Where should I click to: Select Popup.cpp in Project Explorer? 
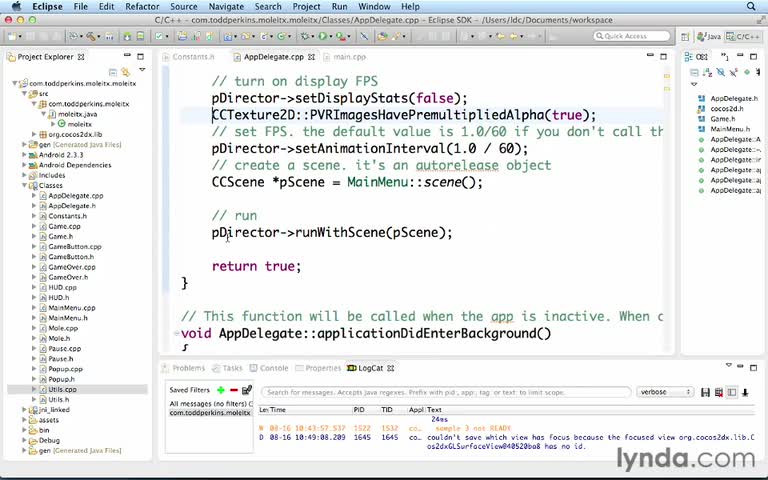click(x=65, y=369)
